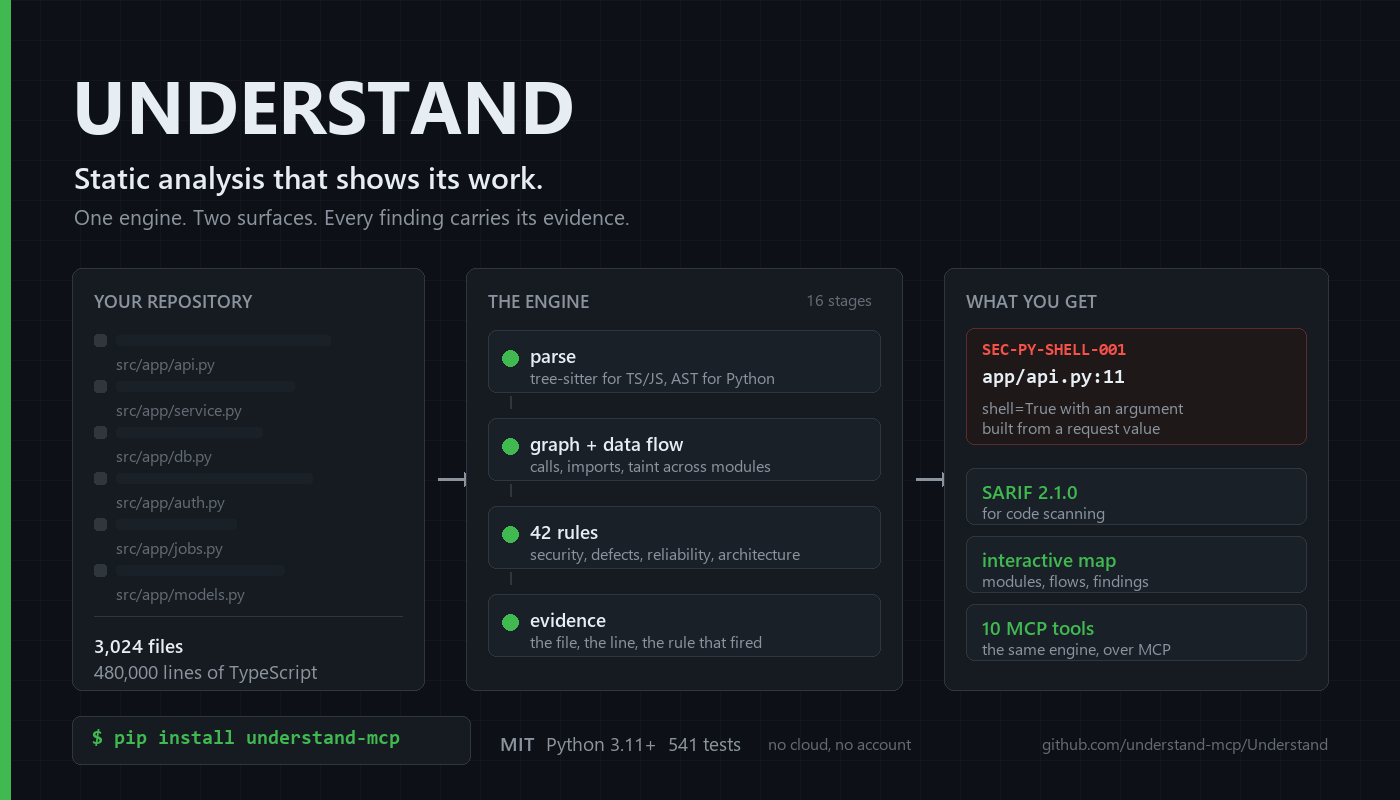Select the src/app/db.py file name
The image size is (1400, 800).
164,457
